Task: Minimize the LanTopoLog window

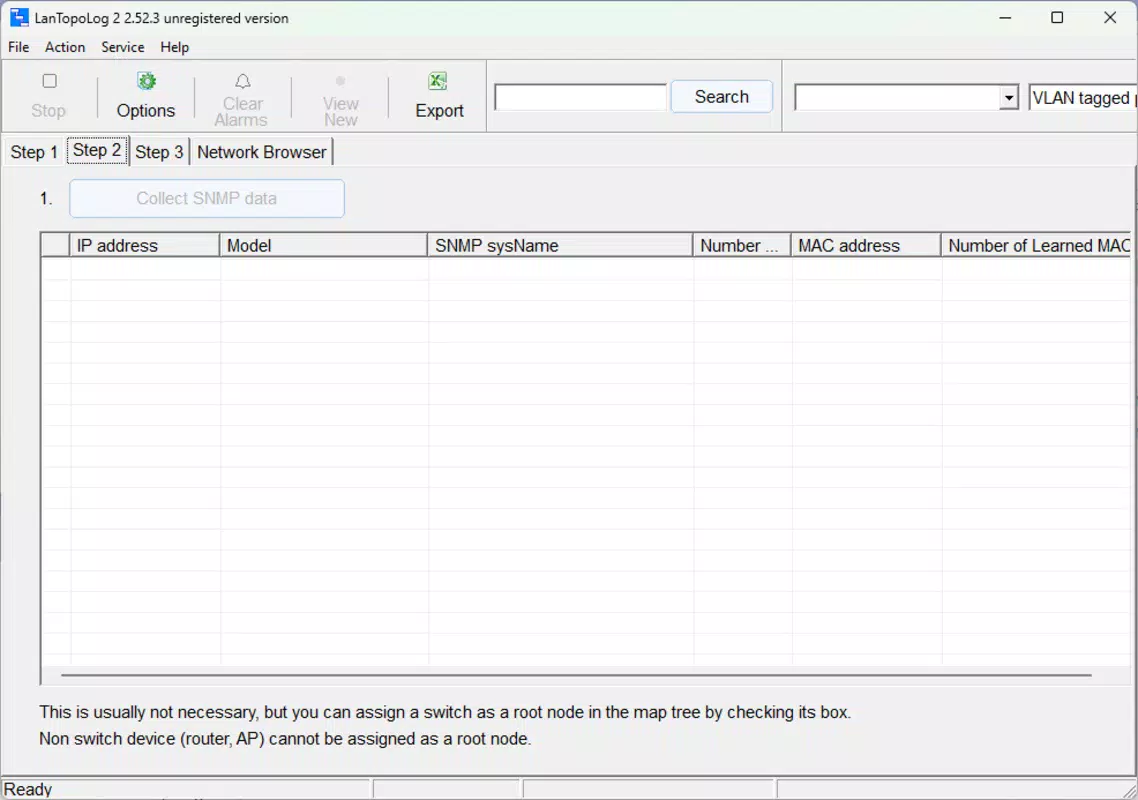Action: (x=1005, y=17)
